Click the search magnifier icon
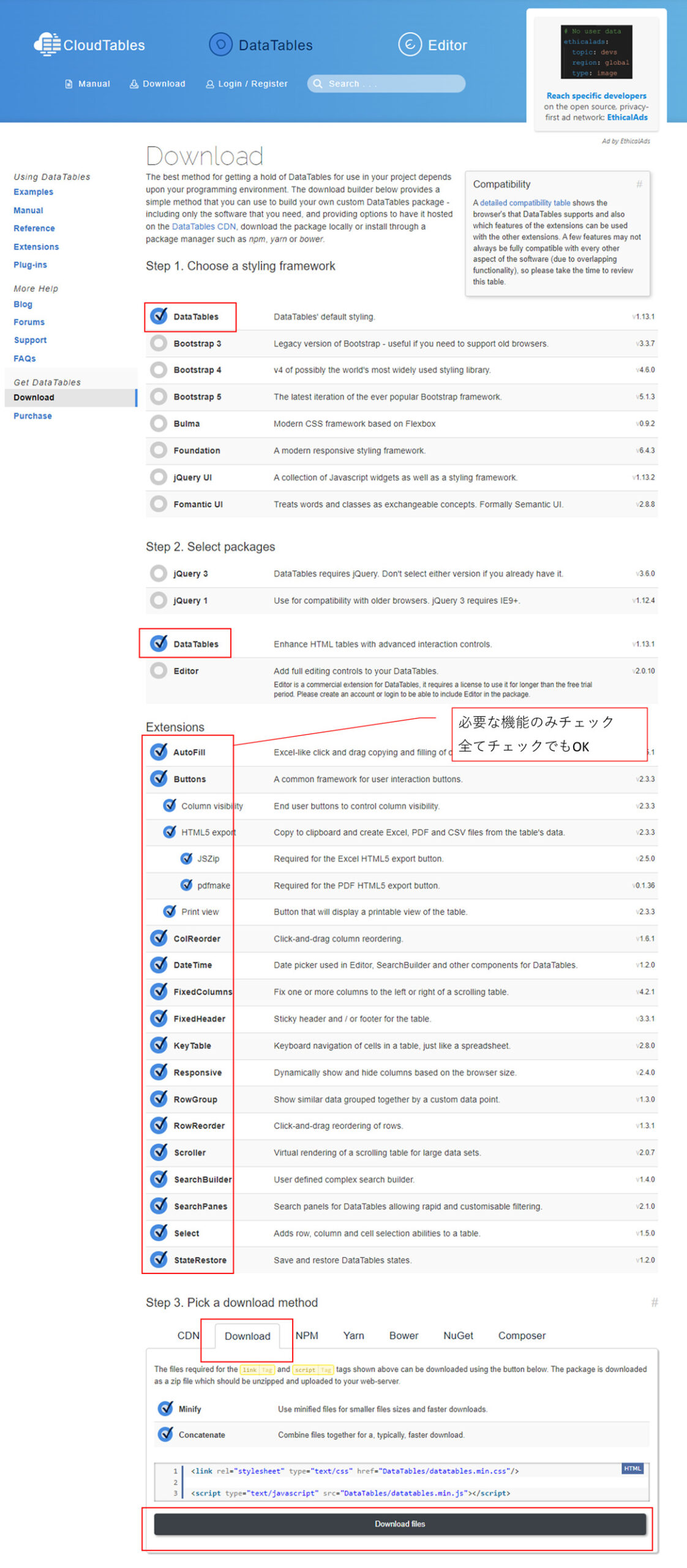This screenshot has height=1568, width=687. pos(318,83)
